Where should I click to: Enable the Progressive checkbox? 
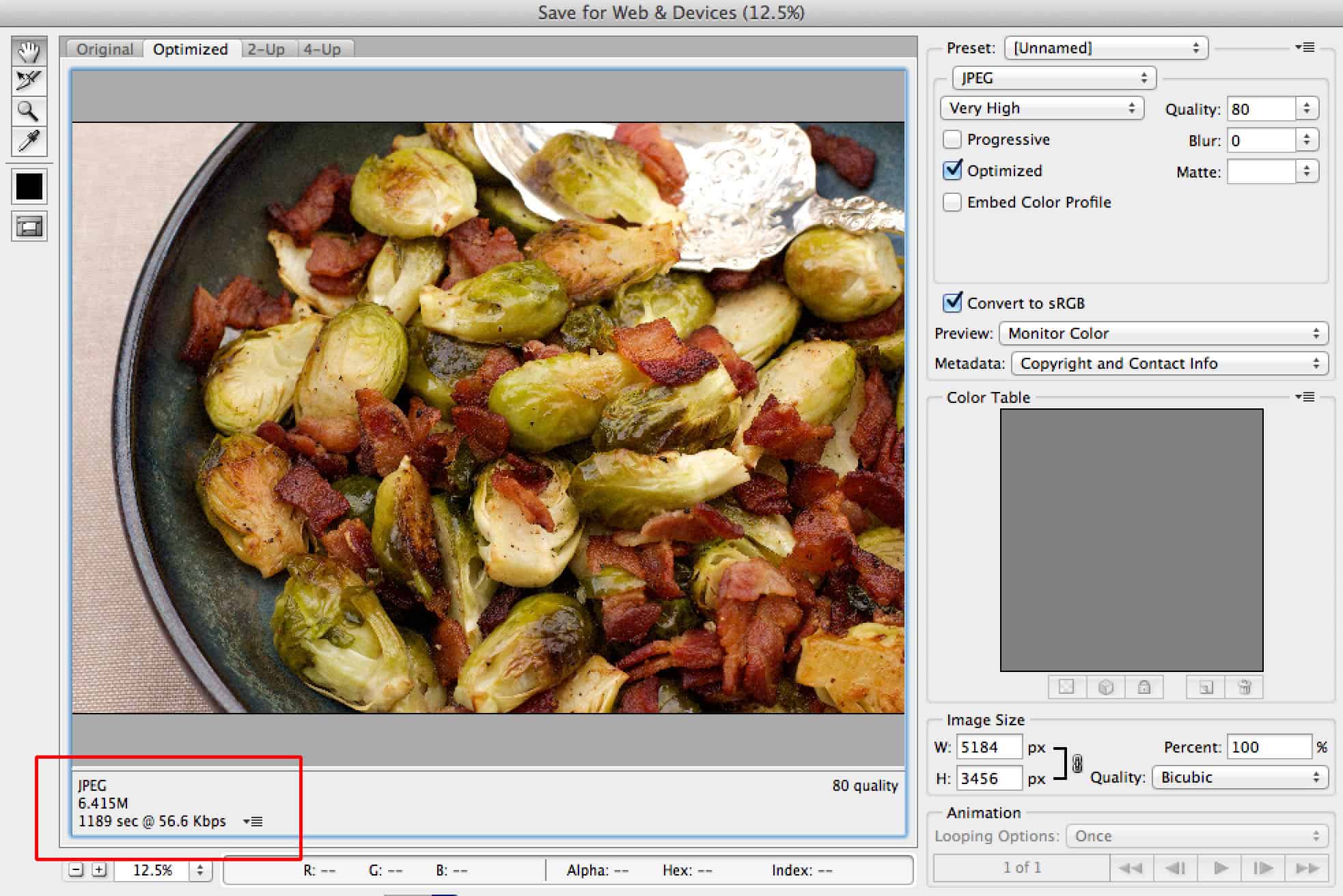[952, 139]
